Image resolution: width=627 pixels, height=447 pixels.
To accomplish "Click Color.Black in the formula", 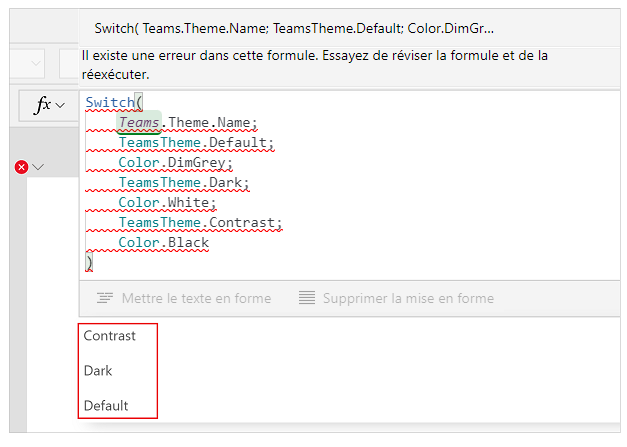I will (164, 242).
